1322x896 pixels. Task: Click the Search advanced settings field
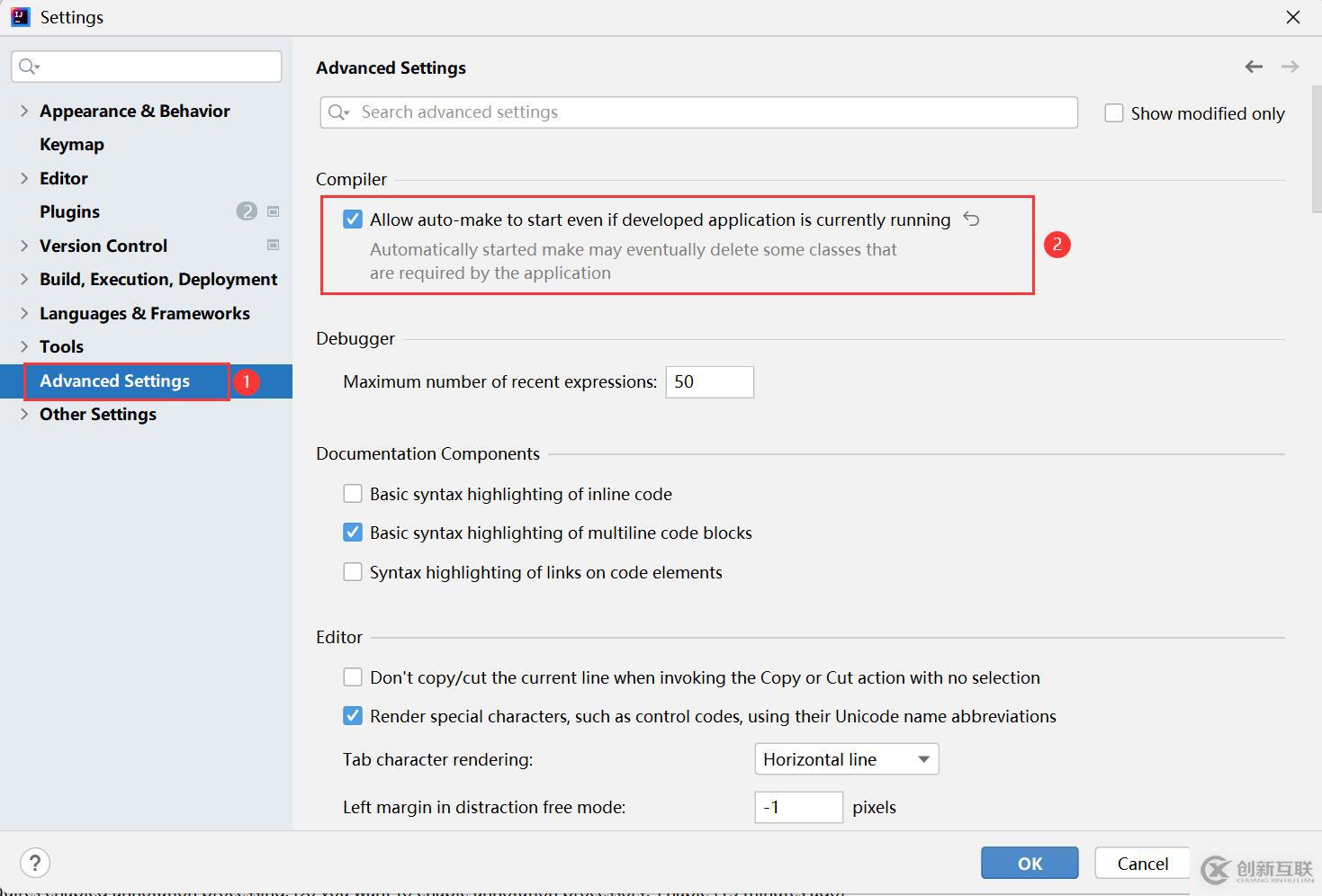point(711,112)
